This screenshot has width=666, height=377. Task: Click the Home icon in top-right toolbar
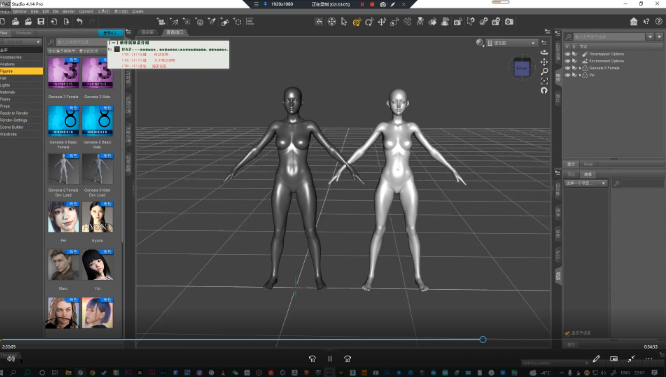click(x=633, y=22)
